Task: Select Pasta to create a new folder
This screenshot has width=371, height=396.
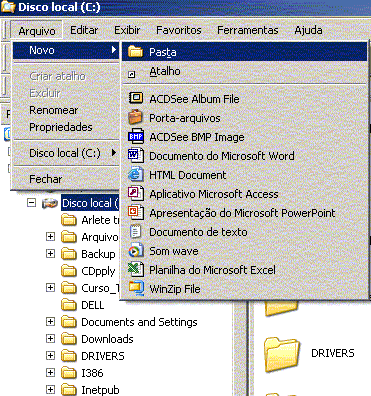Action: [244, 52]
